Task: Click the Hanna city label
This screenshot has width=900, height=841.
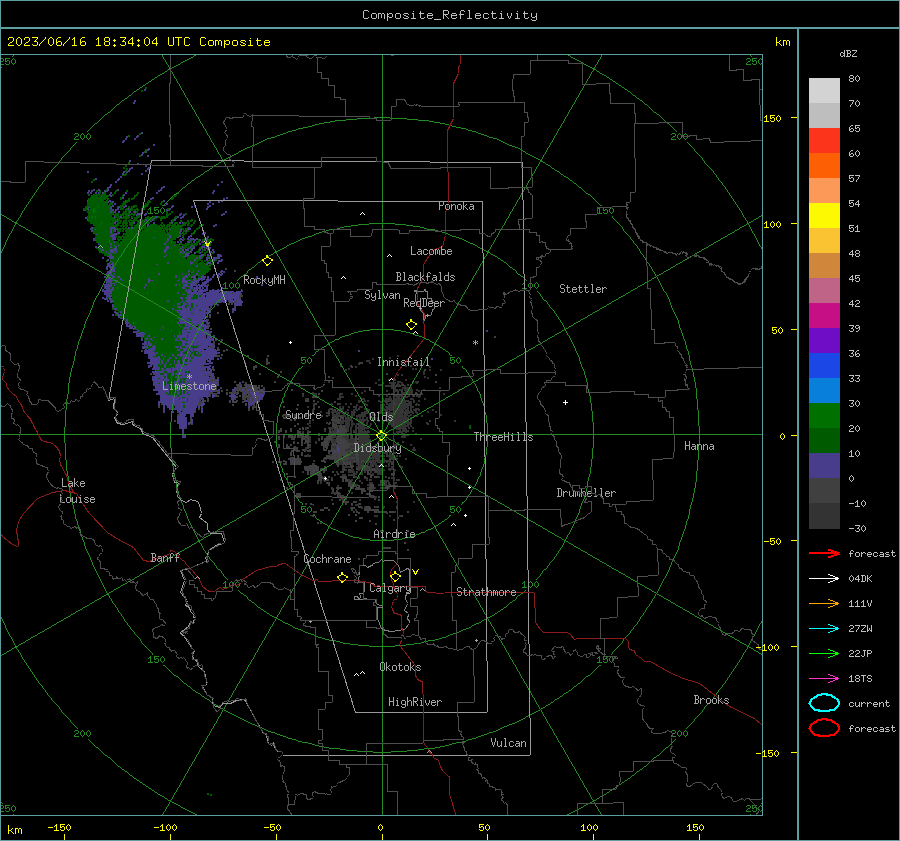Action: pyautogui.click(x=699, y=446)
